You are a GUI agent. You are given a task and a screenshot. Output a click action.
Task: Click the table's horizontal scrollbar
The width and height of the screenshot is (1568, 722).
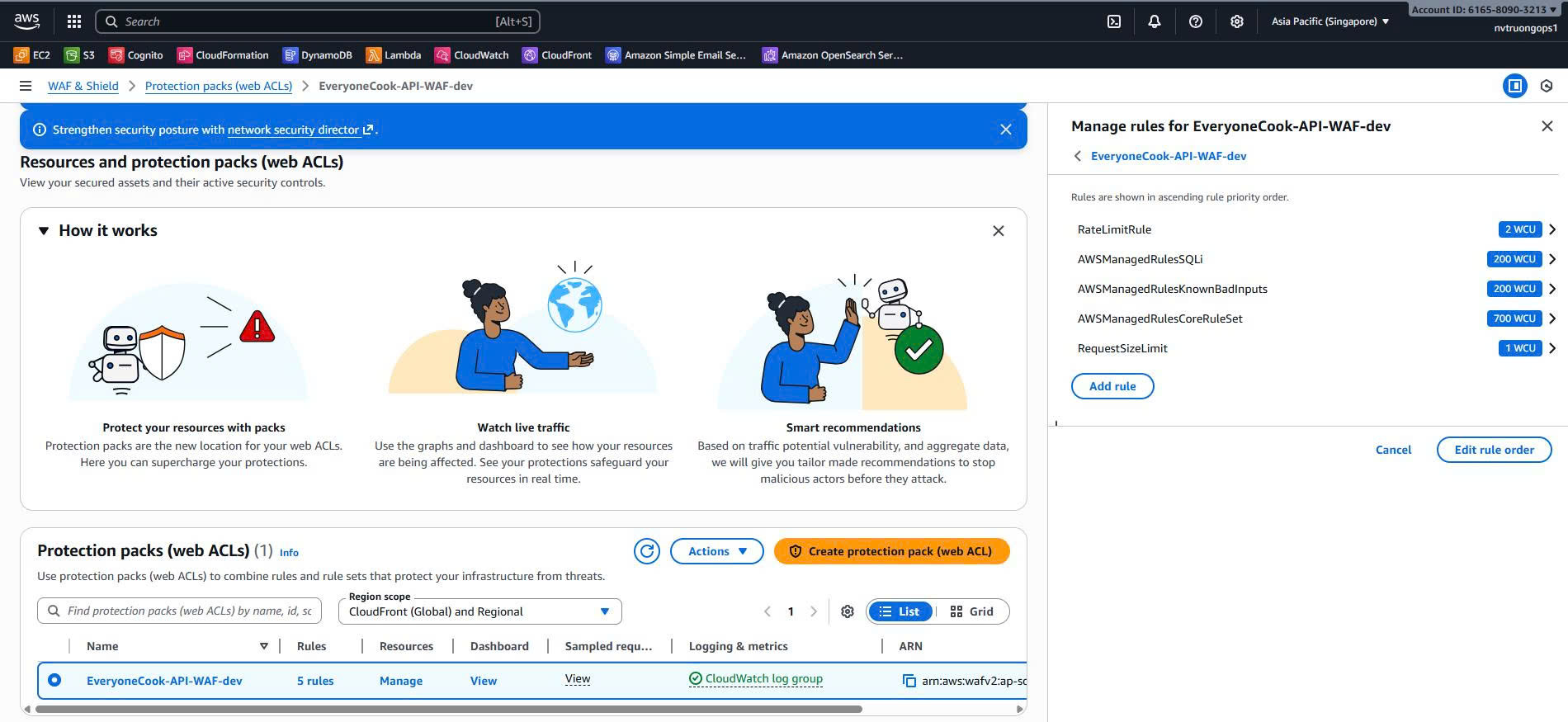(449, 709)
